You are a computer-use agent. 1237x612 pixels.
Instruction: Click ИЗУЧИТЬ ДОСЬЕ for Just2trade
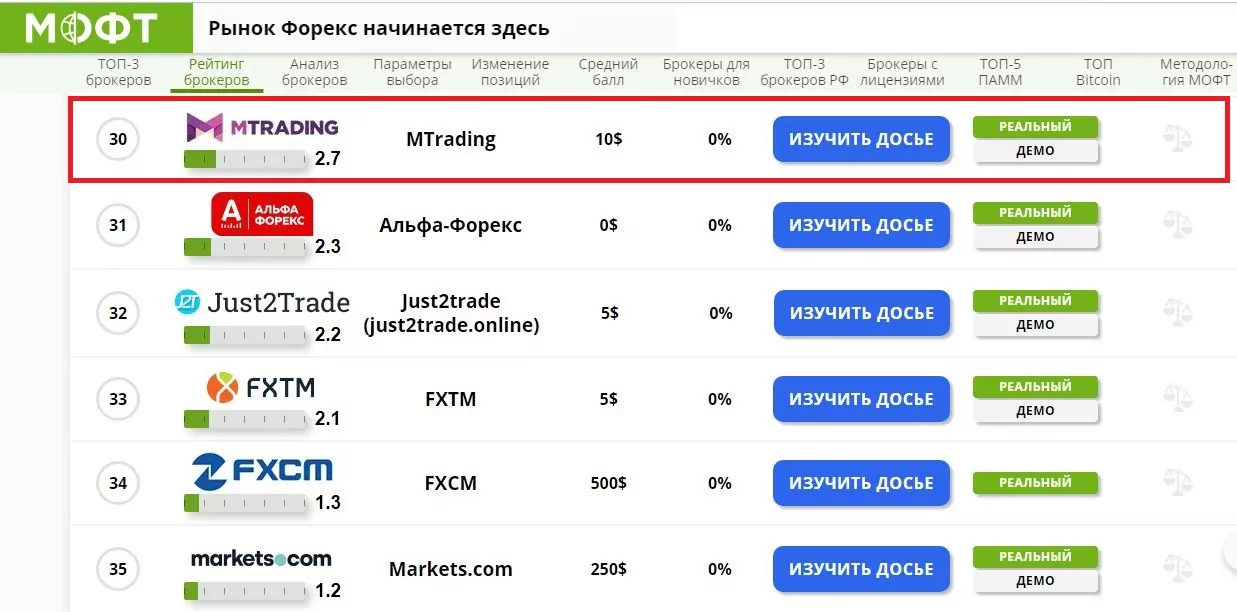coord(861,313)
